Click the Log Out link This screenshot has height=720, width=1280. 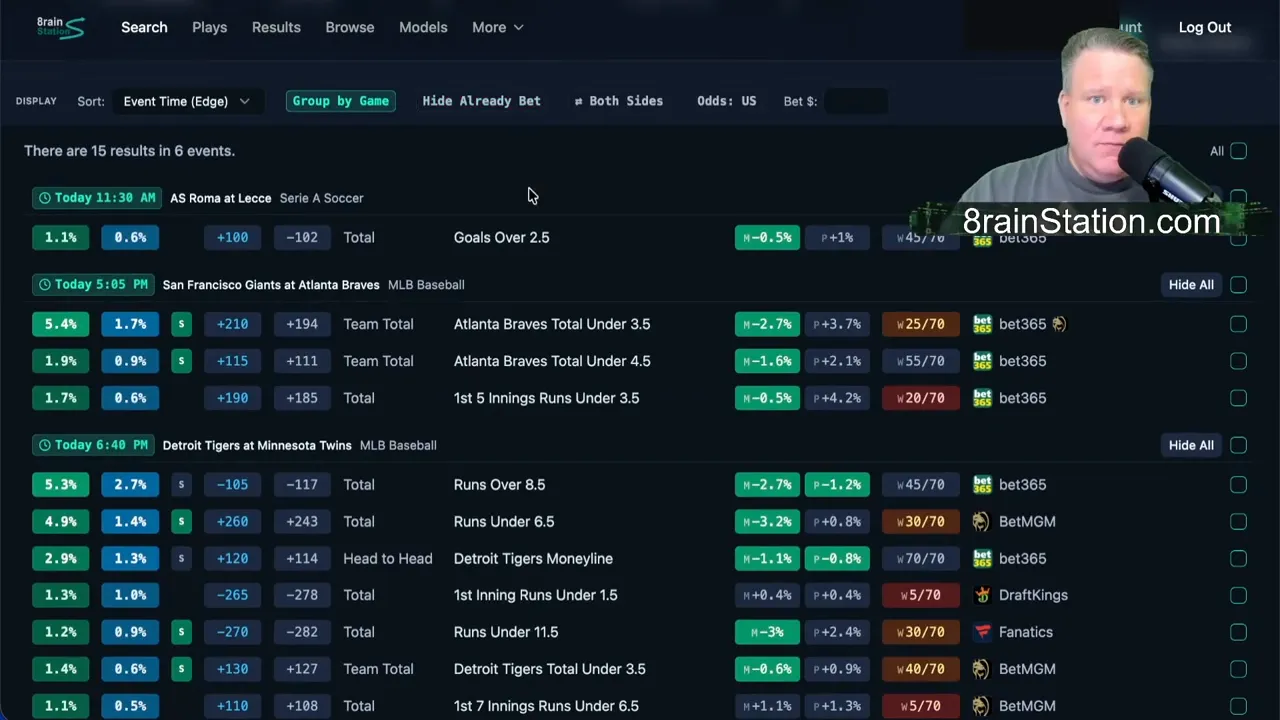[1204, 27]
